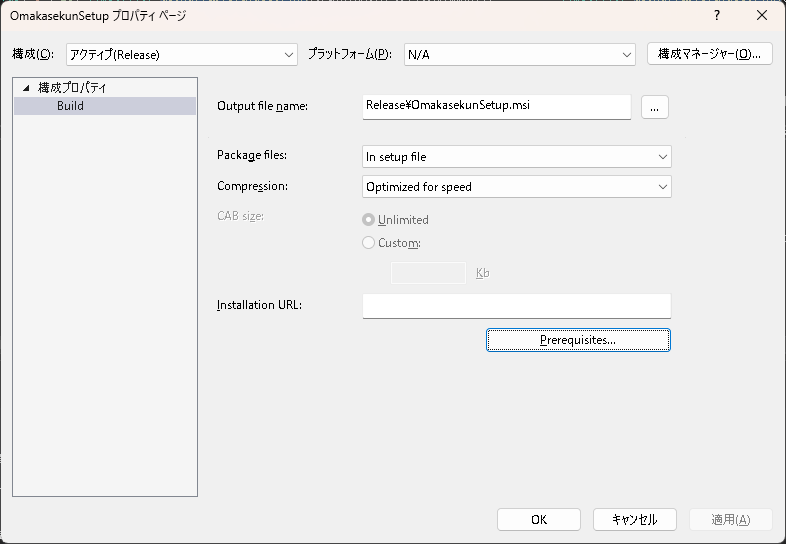Click the browse ellipsis button for output file
Screen dimensions: 786x544
click(x=654, y=107)
